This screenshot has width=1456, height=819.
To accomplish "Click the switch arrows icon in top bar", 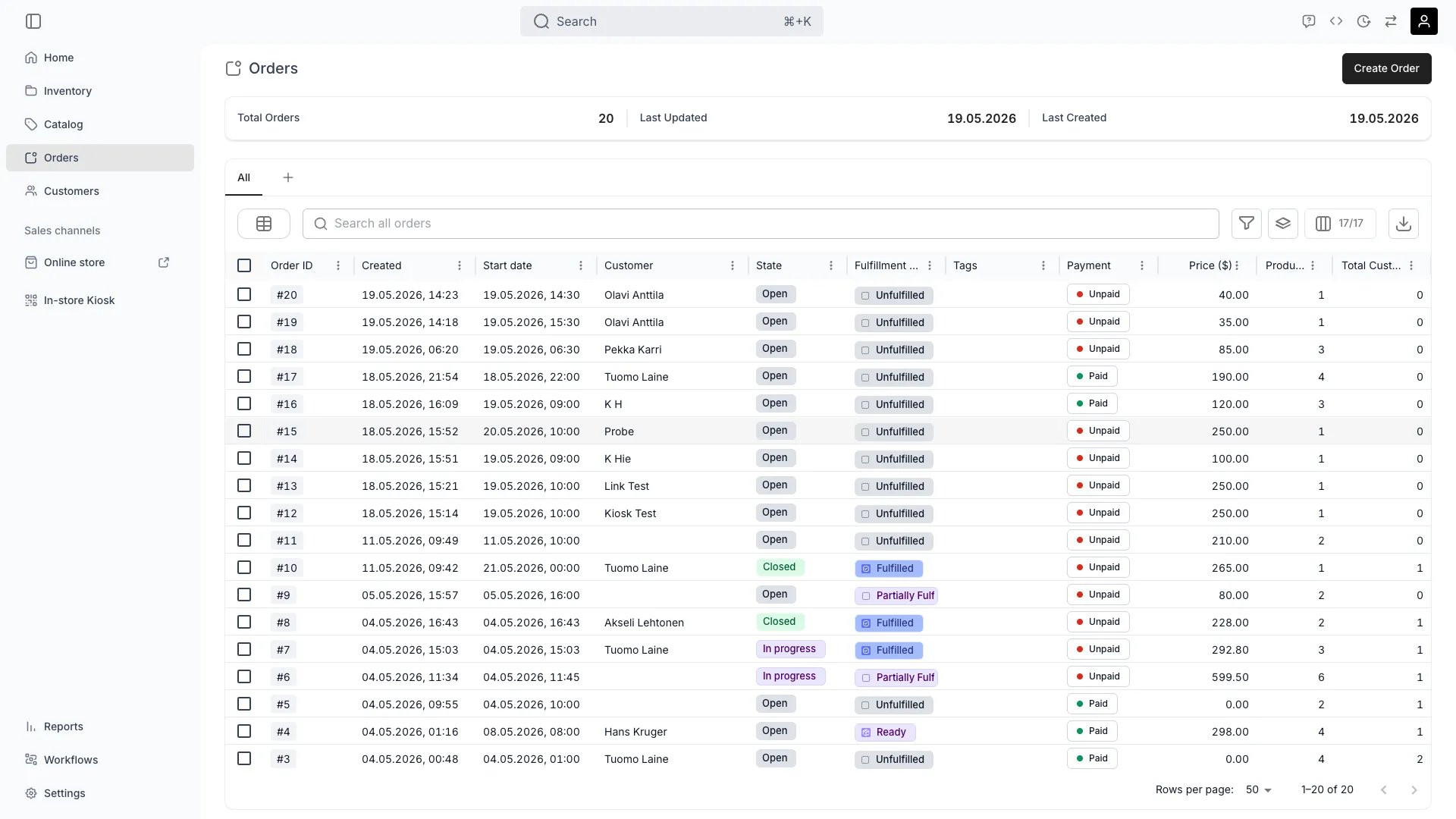I will tap(1391, 21).
